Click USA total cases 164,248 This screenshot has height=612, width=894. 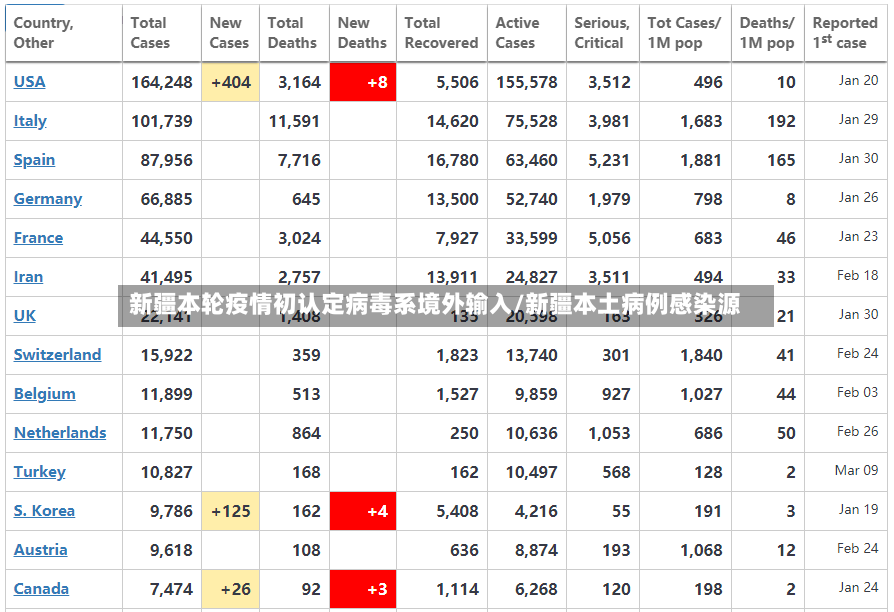pyautogui.click(x=162, y=82)
